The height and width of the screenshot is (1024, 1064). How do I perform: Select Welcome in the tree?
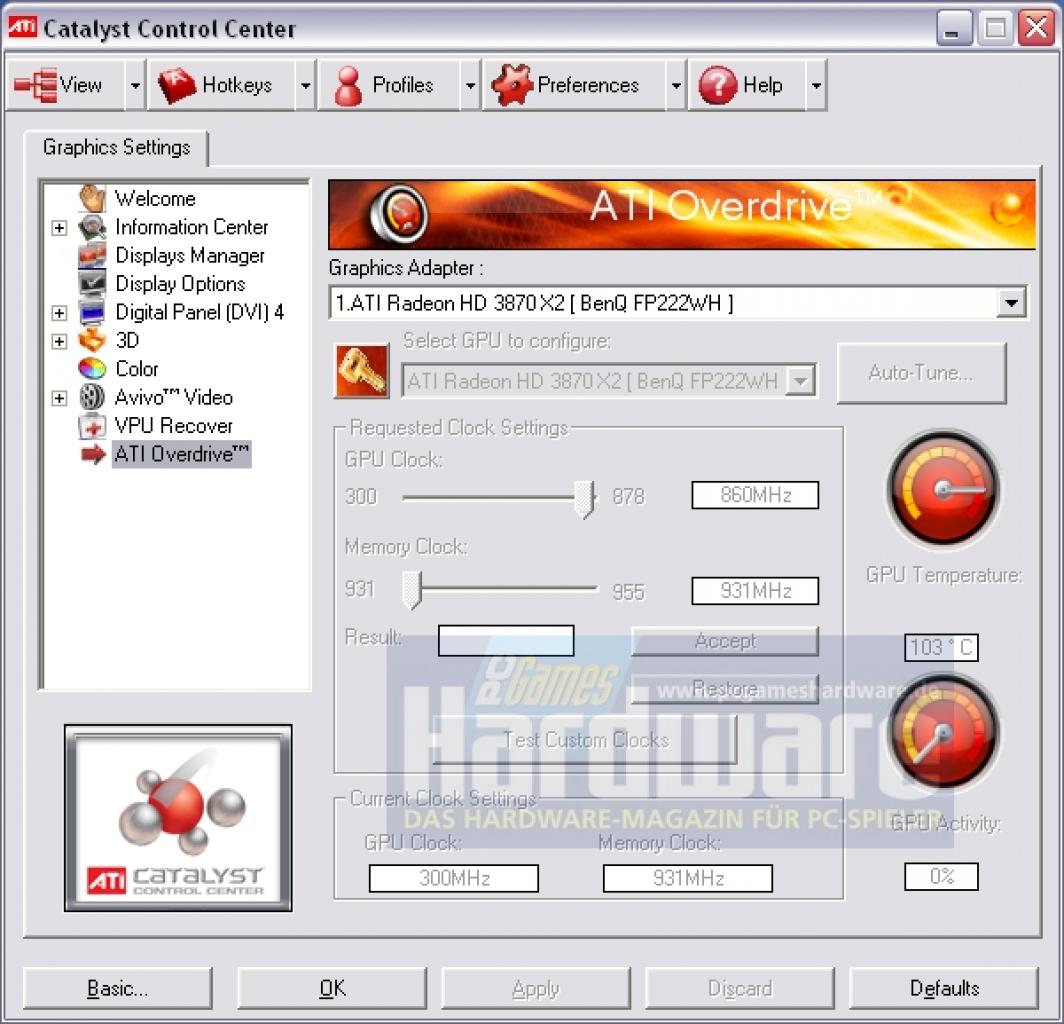click(155, 198)
